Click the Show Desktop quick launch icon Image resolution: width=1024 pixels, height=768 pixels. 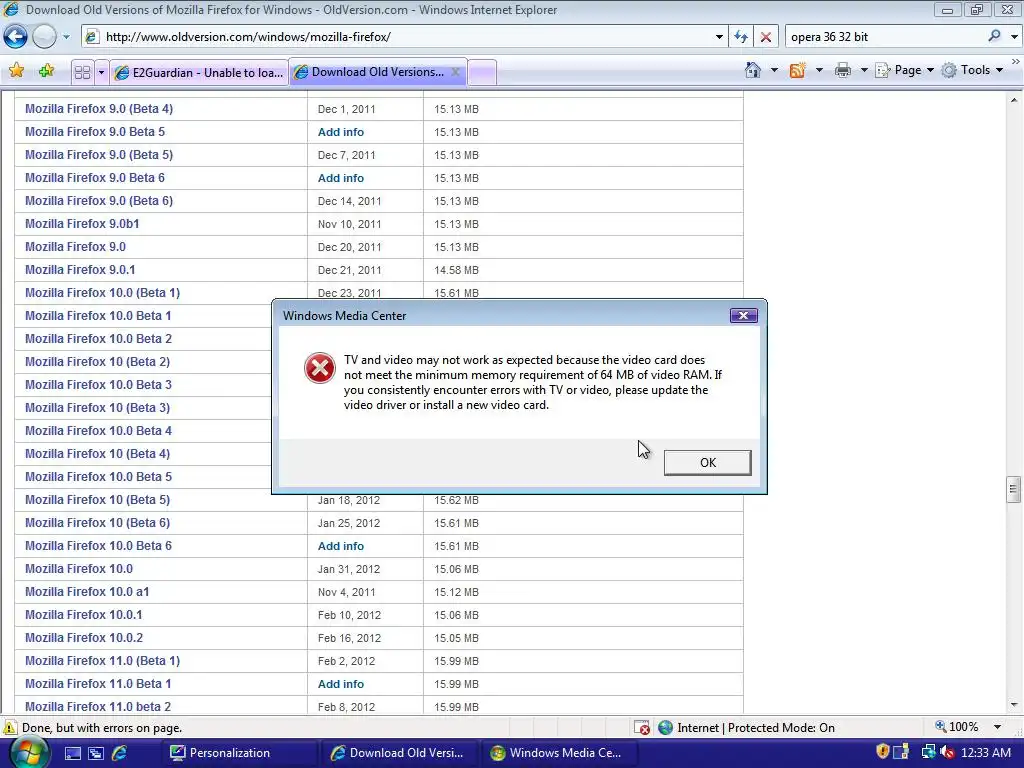click(x=72, y=753)
